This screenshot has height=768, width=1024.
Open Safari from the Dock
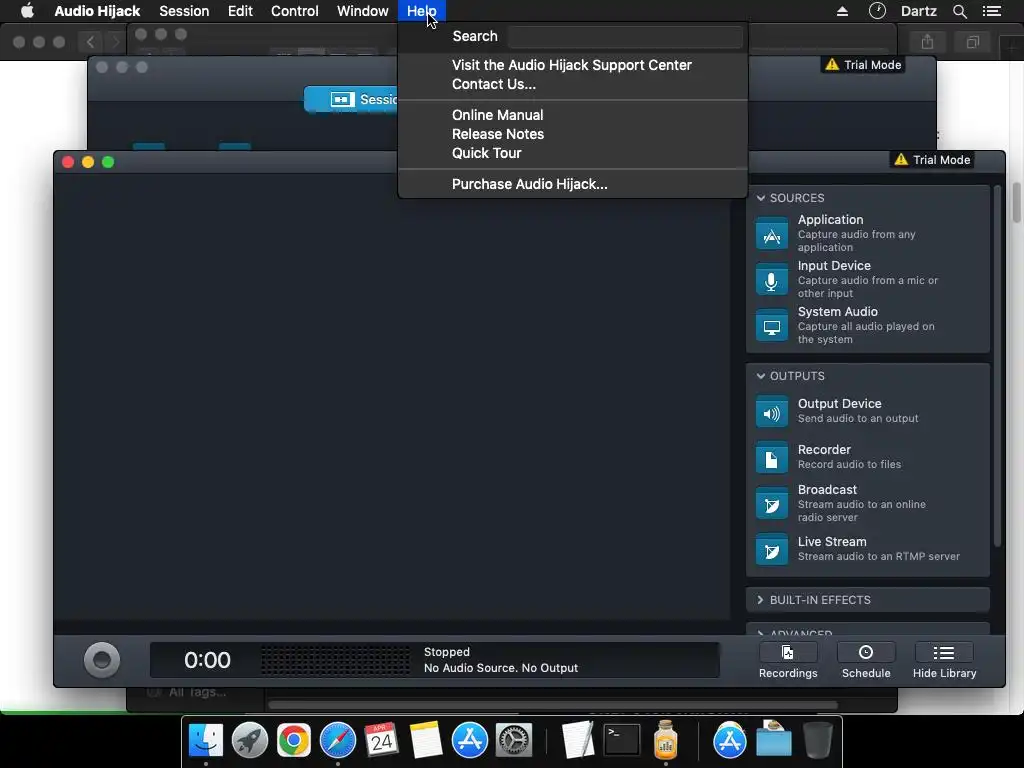tap(338, 741)
